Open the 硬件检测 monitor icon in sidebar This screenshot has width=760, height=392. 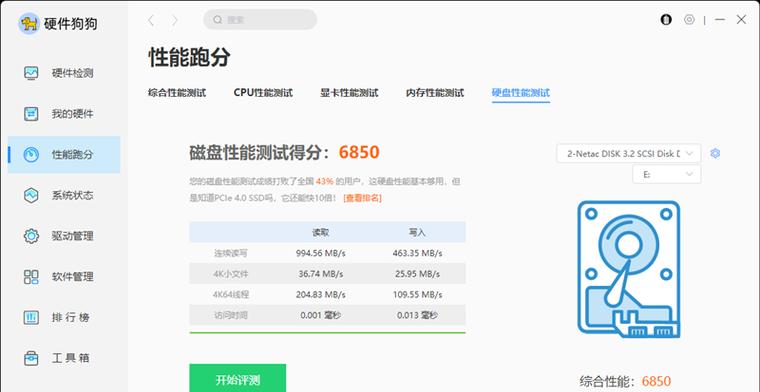(31, 73)
